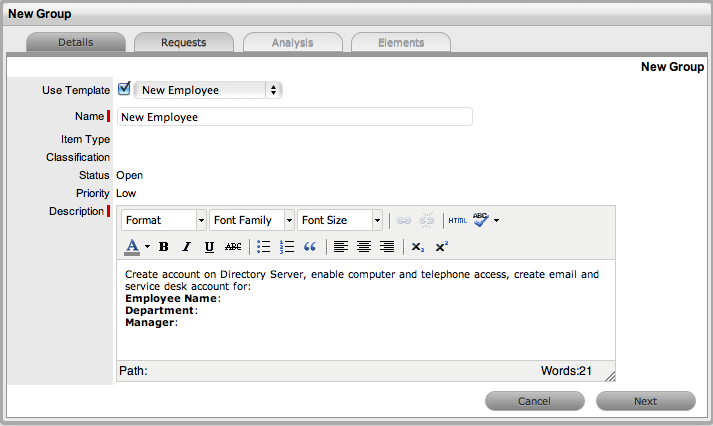
Task: Click the Cancel button
Action: click(535, 401)
